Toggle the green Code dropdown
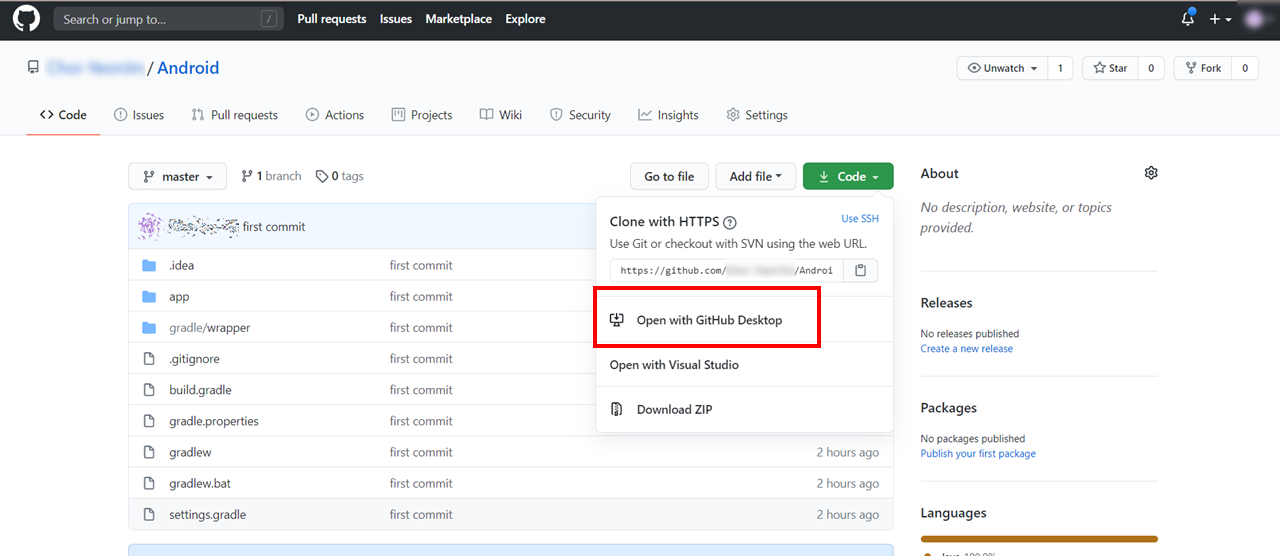Screen dimensions: 1280x556 pyautogui.click(x=848, y=176)
